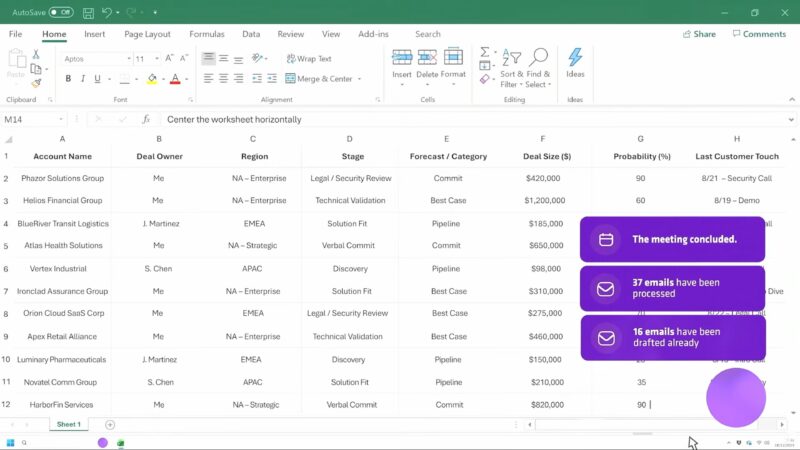This screenshot has height=450, width=800.
Task: Open the Formulas tab
Action: pyautogui.click(x=207, y=34)
